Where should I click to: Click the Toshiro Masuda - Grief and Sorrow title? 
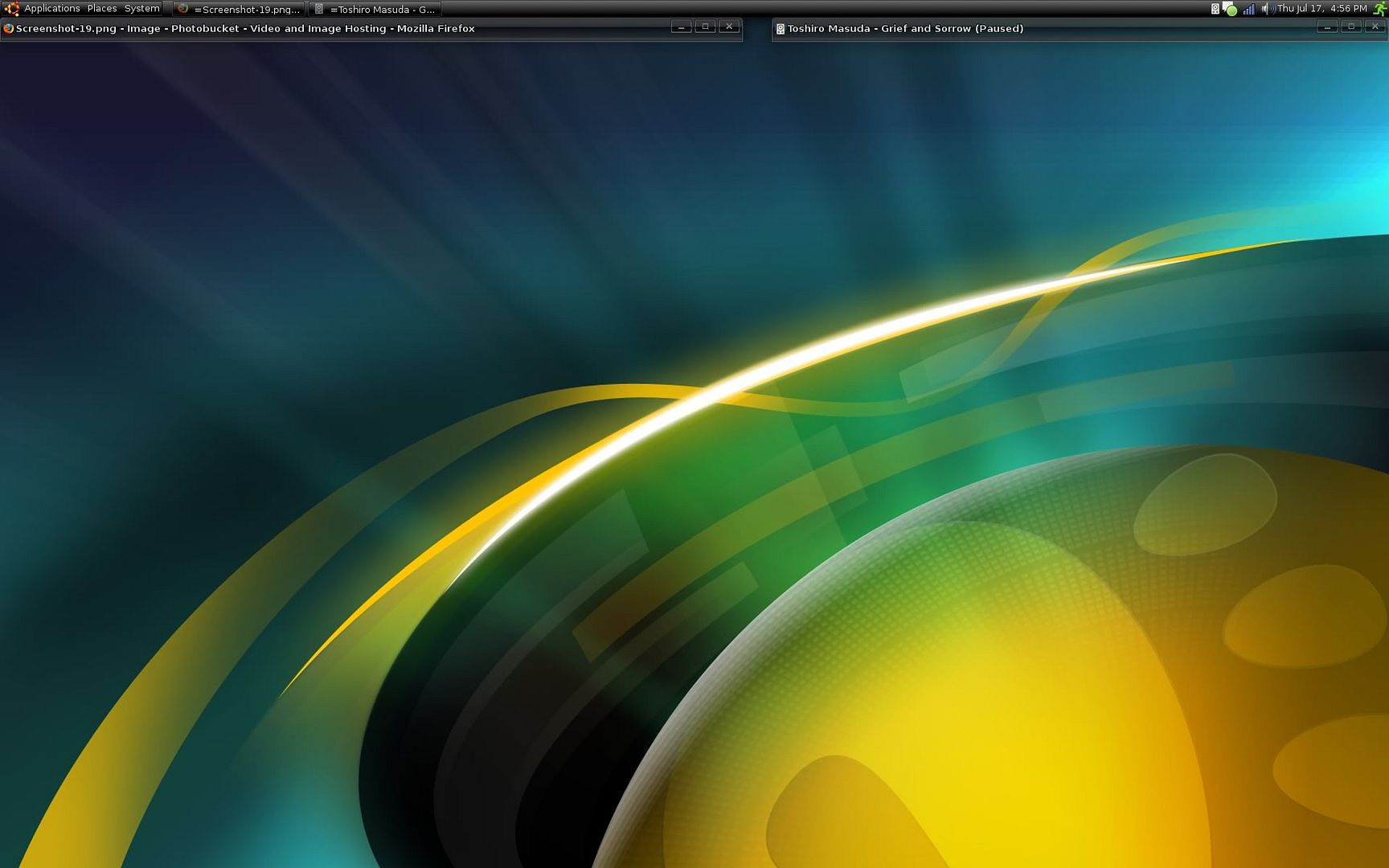(x=905, y=28)
